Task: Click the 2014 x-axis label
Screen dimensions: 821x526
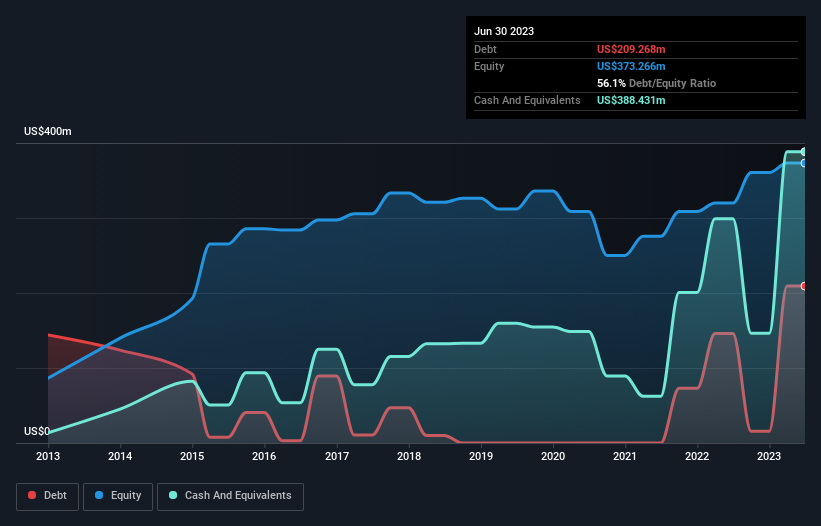Action: (x=120, y=456)
